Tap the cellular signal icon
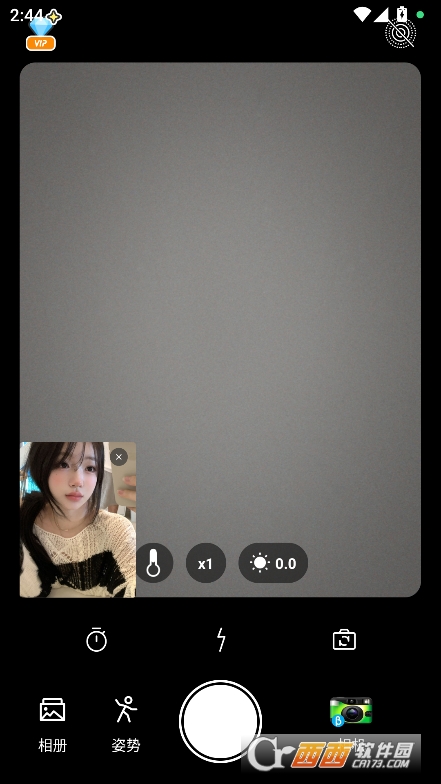This screenshot has width=441, height=784. click(x=381, y=14)
